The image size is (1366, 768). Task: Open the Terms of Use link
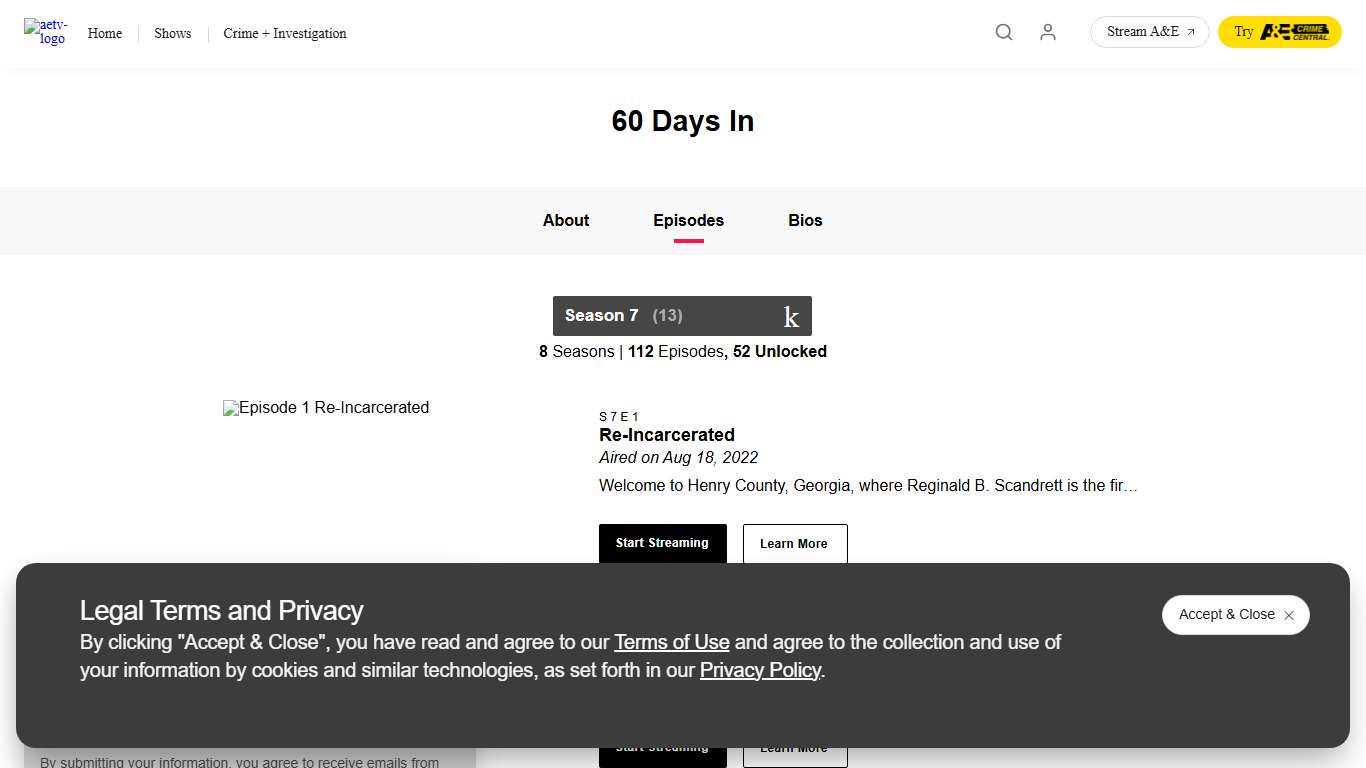coord(672,642)
